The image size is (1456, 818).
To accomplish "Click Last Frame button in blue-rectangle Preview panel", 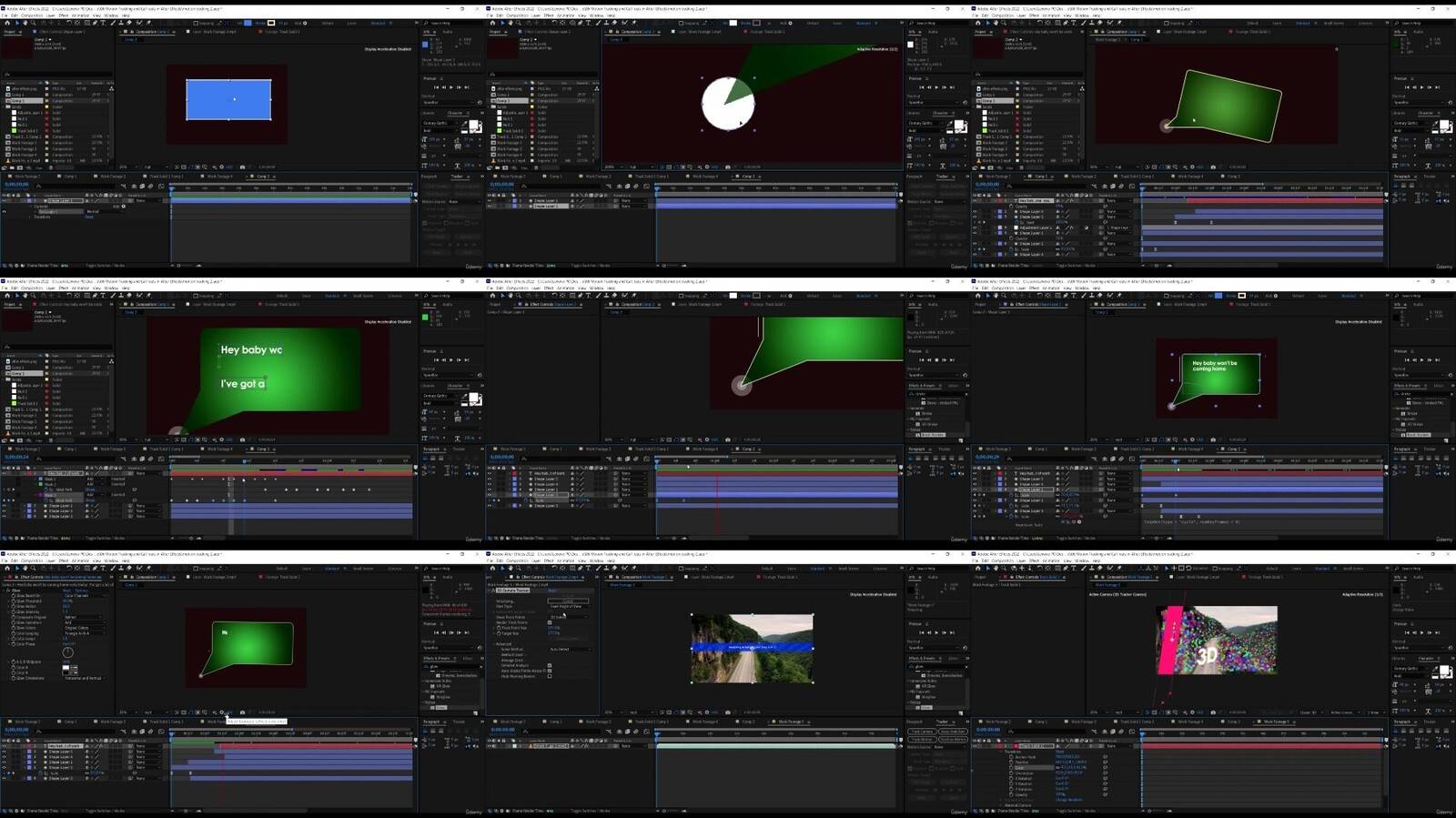I will coord(466,87).
